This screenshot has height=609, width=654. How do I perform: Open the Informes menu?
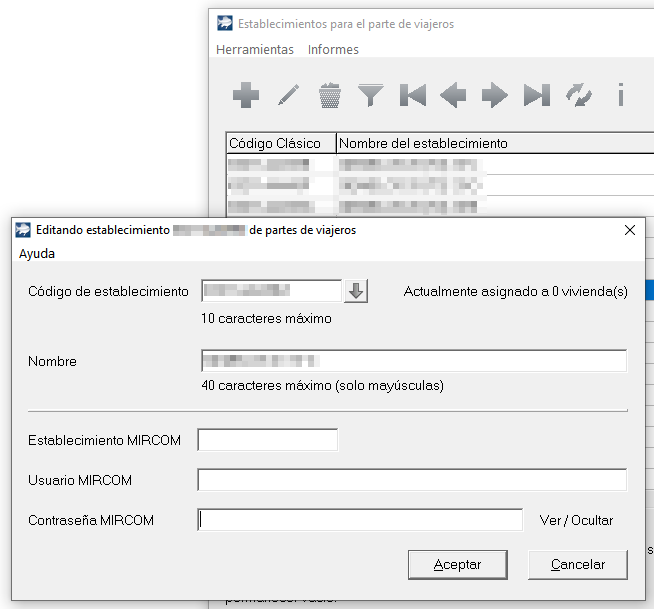[333, 49]
